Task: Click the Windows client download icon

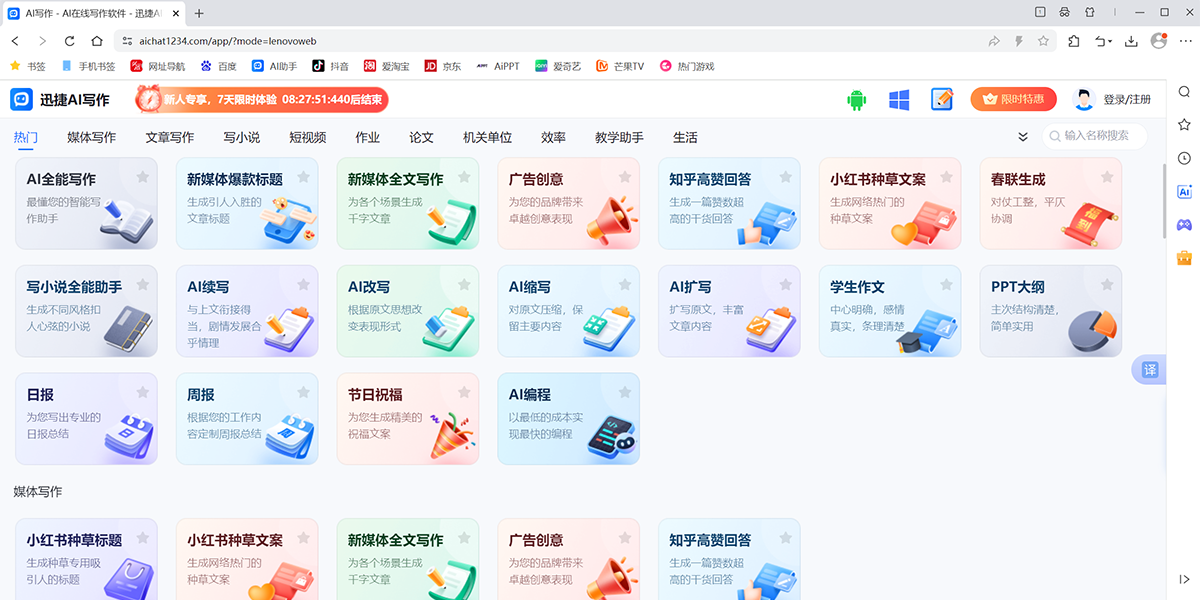Action: [x=899, y=100]
